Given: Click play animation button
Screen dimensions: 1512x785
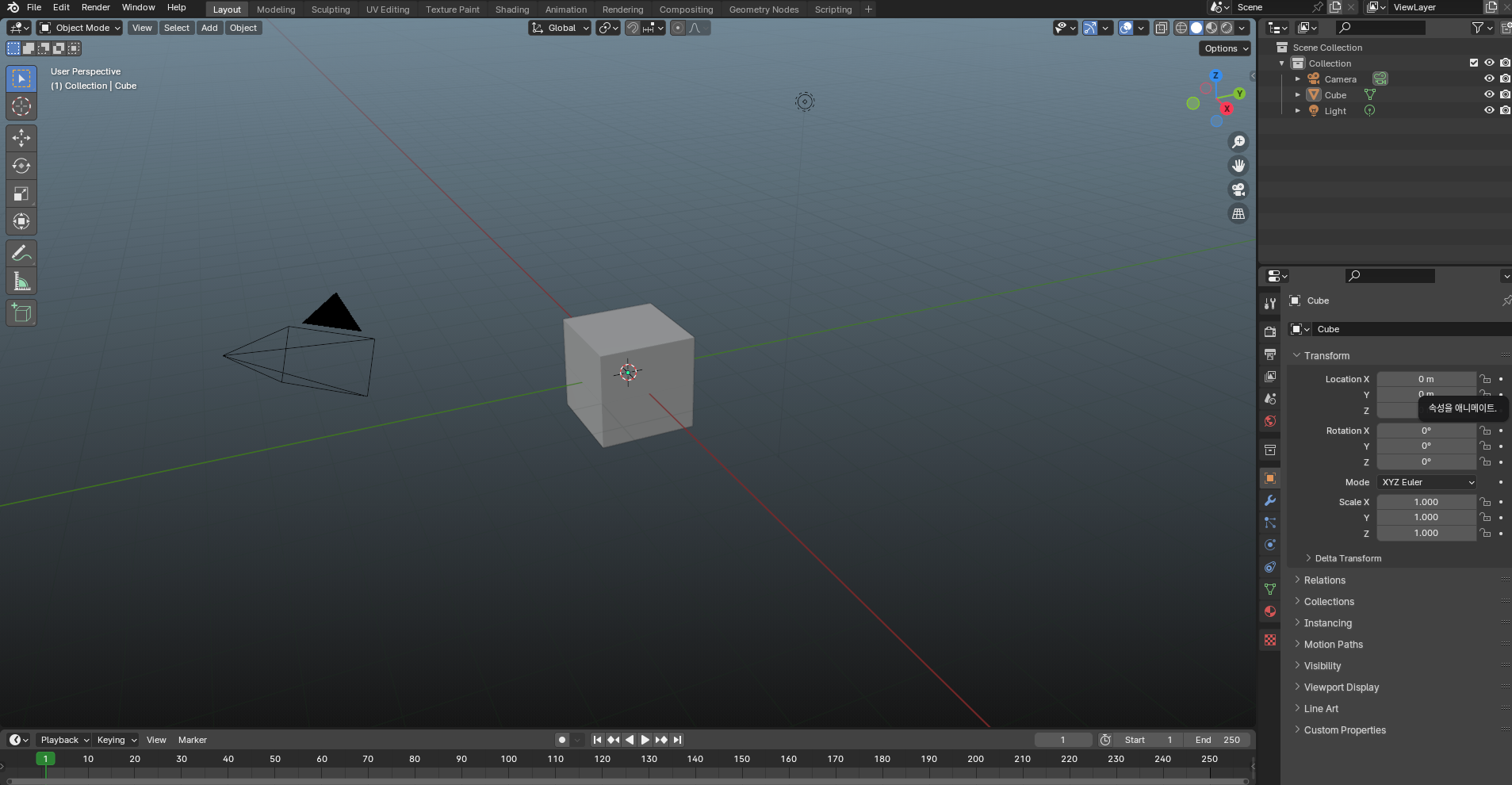Looking at the screenshot, I should coord(645,740).
